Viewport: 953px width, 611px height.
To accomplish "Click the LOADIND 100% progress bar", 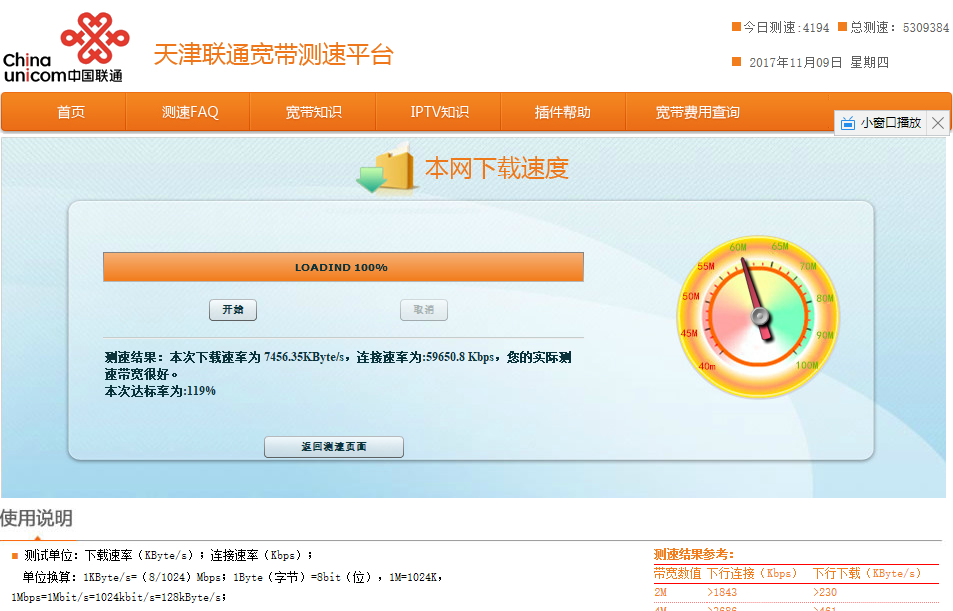I will (343, 267).
